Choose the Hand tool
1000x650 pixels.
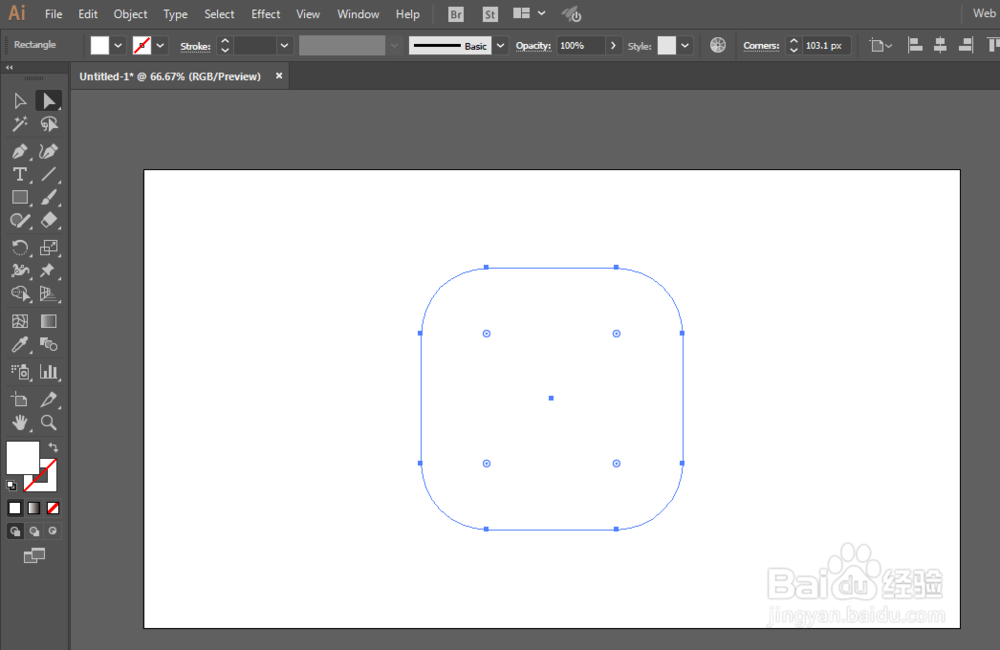[x=20, y=422]
